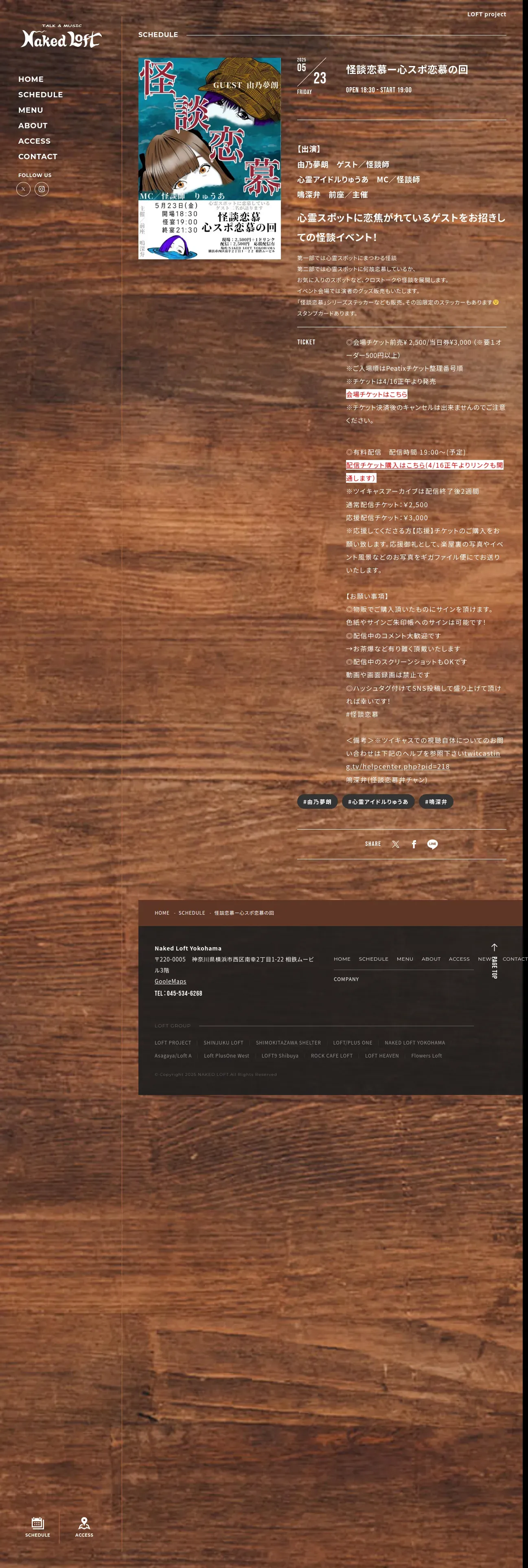
Task: Click the #怪談恋慕 hashtag text
Action: [362, 715]
